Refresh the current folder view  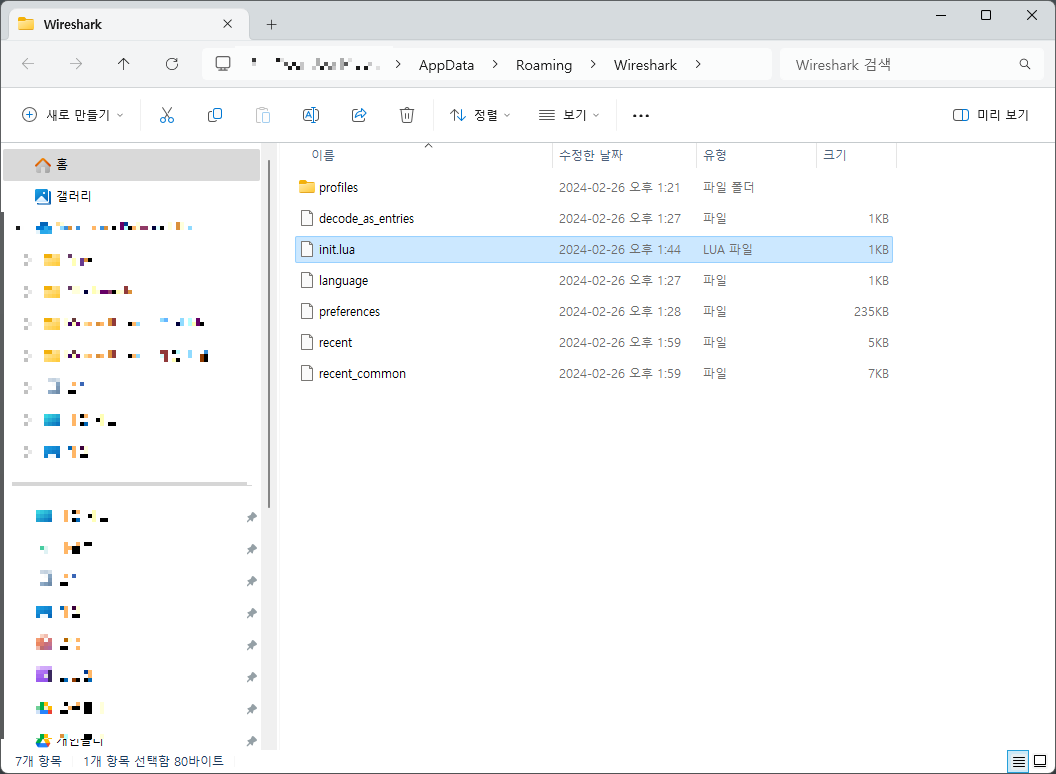[172, 64]
